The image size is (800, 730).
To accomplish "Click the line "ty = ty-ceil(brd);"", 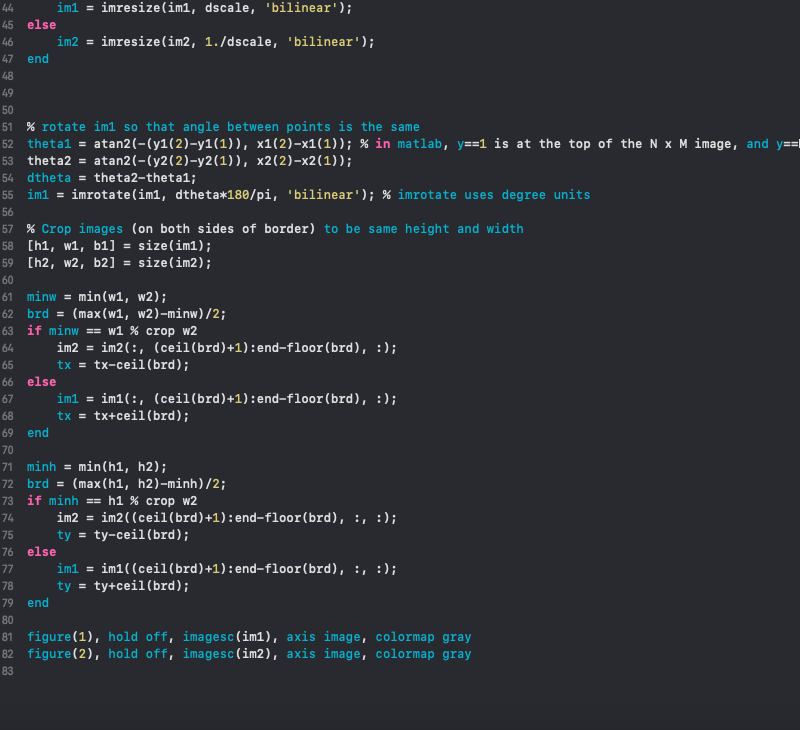I will [x=123, y=535].
